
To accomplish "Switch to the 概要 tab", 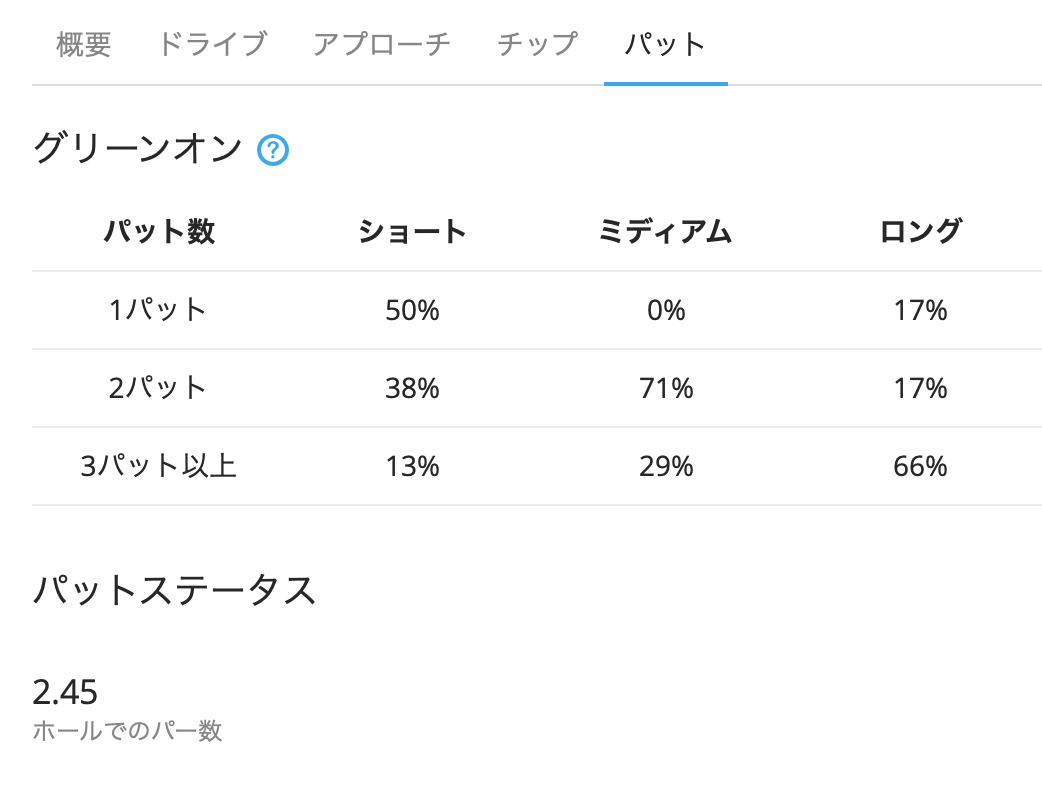I will (x=84, y=45).
